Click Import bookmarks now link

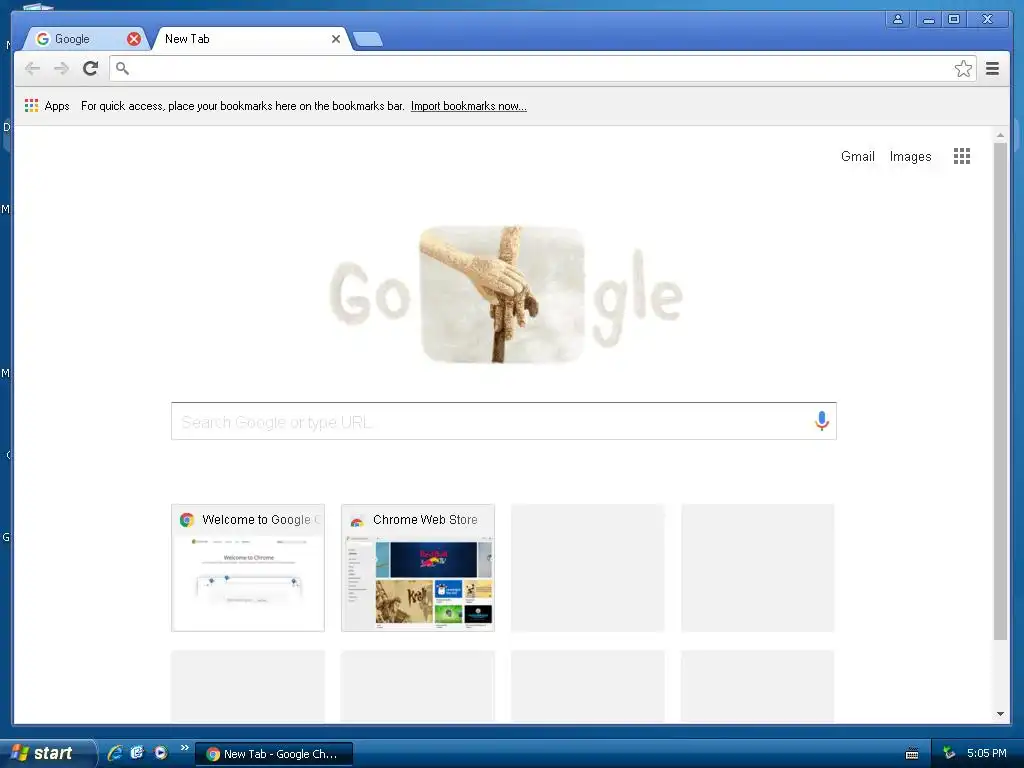[x=469, y=106]
